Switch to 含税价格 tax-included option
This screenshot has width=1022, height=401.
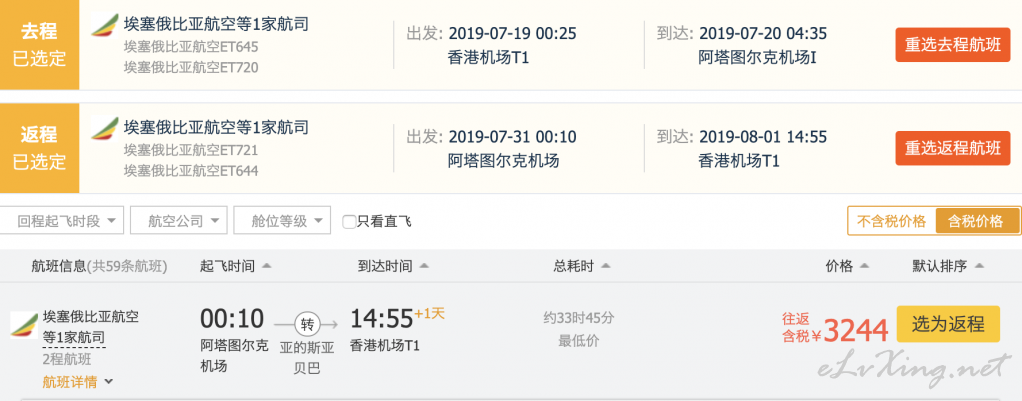pyautogui.click(x=976, y=221)
